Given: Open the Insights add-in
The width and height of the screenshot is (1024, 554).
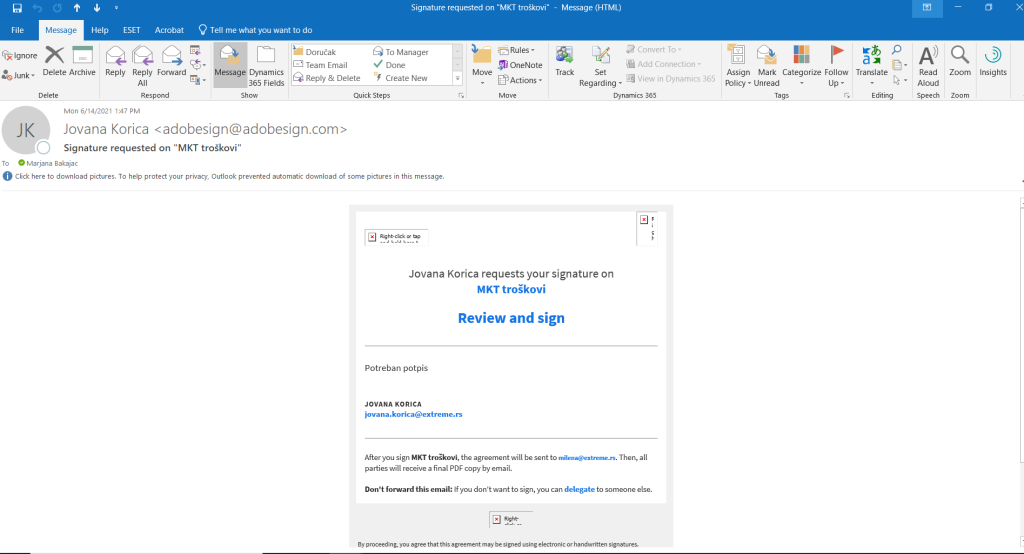Looking at the screenshot, I should click(993, 60).
